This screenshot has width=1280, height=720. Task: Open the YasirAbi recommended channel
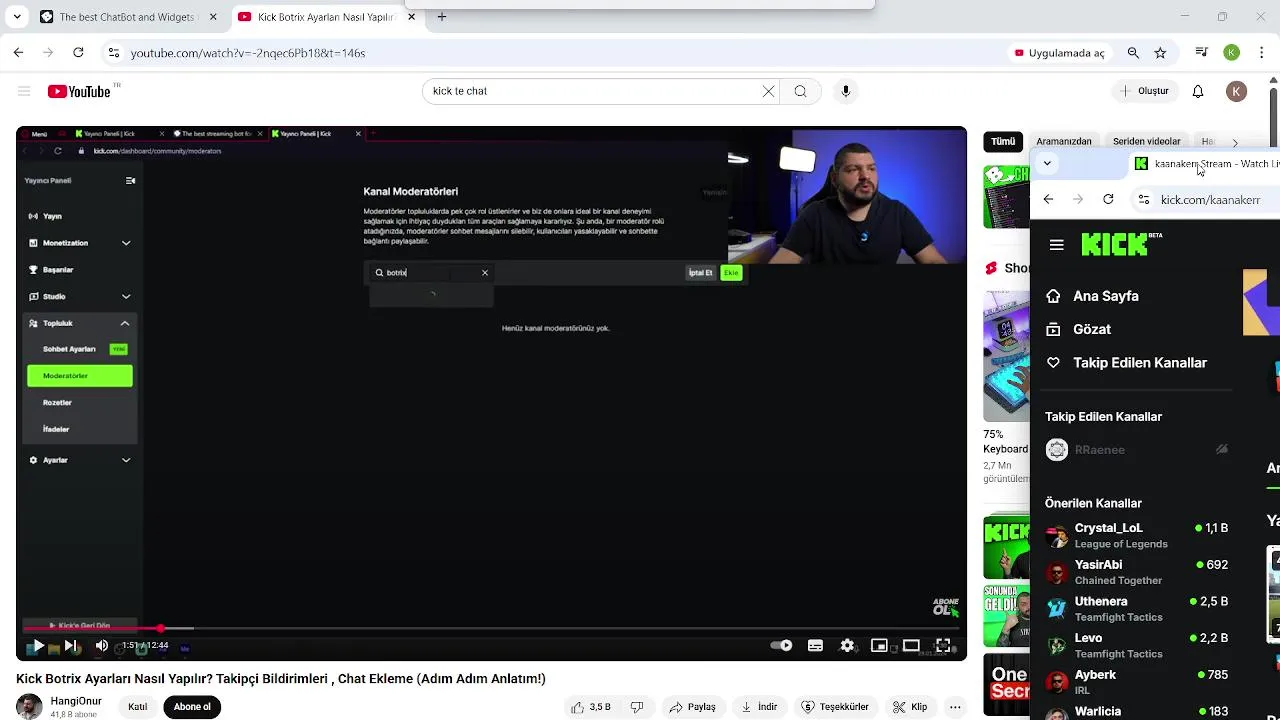1136,572
